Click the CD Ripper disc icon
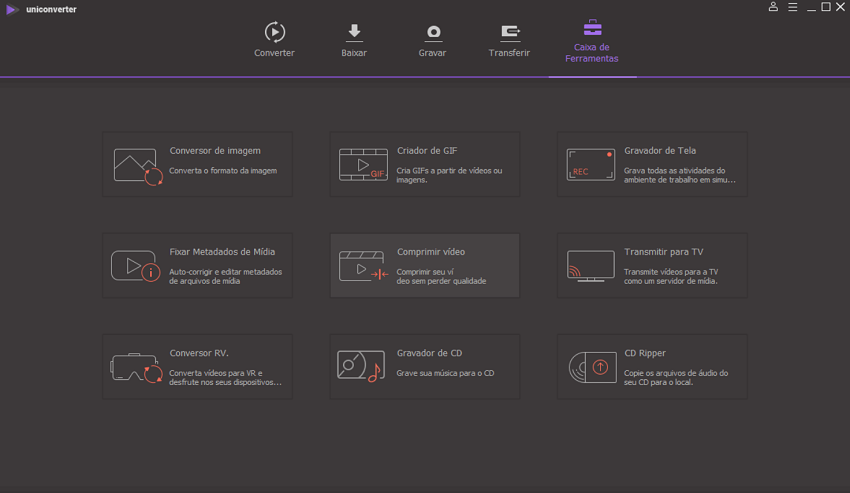The height and width of the screenshot is (493, 850). 591,367
